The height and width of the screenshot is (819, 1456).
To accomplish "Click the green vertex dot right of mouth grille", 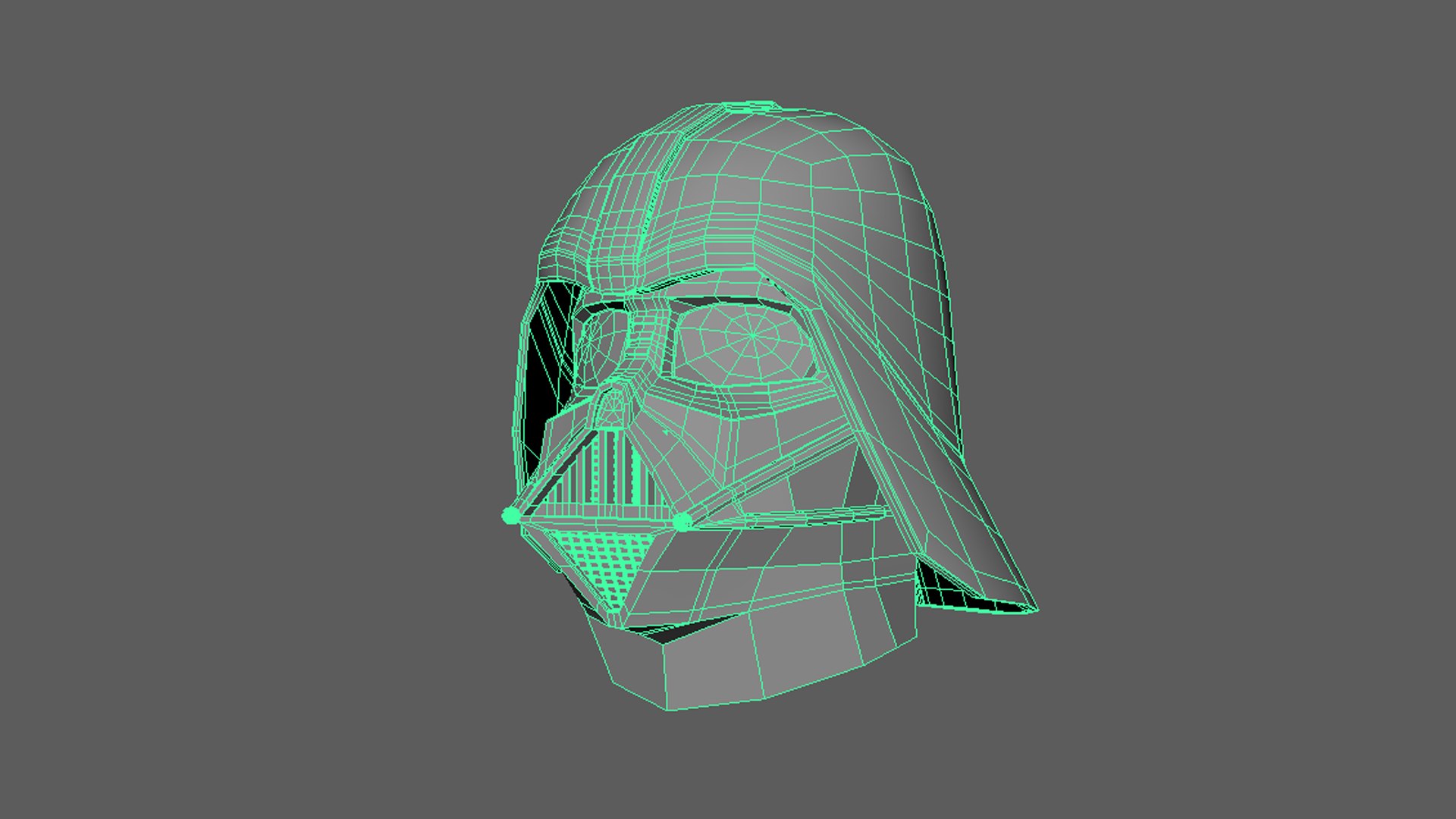I will pyautogui.click(x=682, y=522).
